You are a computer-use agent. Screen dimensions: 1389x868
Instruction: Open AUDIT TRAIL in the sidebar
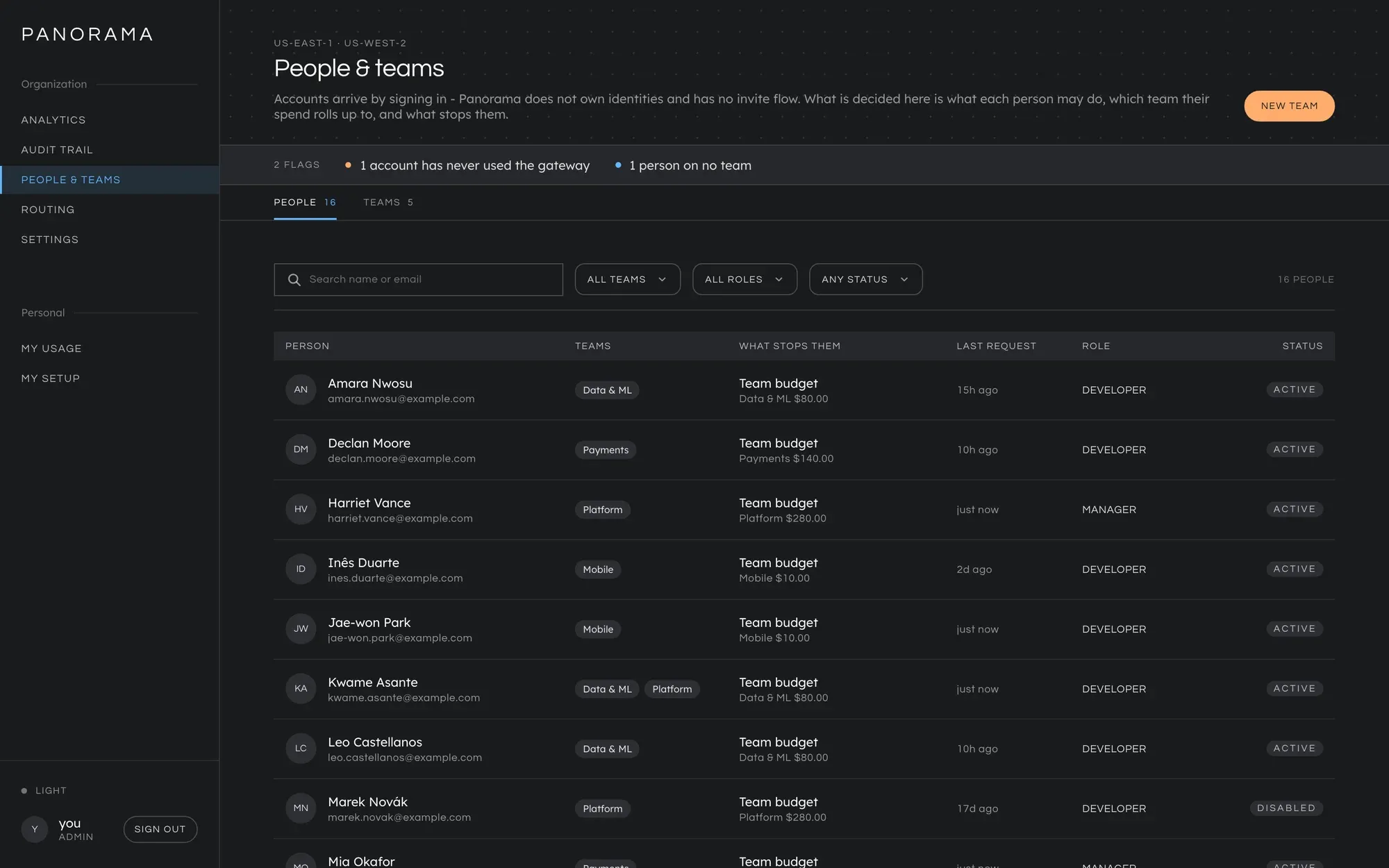click(110, 150)
